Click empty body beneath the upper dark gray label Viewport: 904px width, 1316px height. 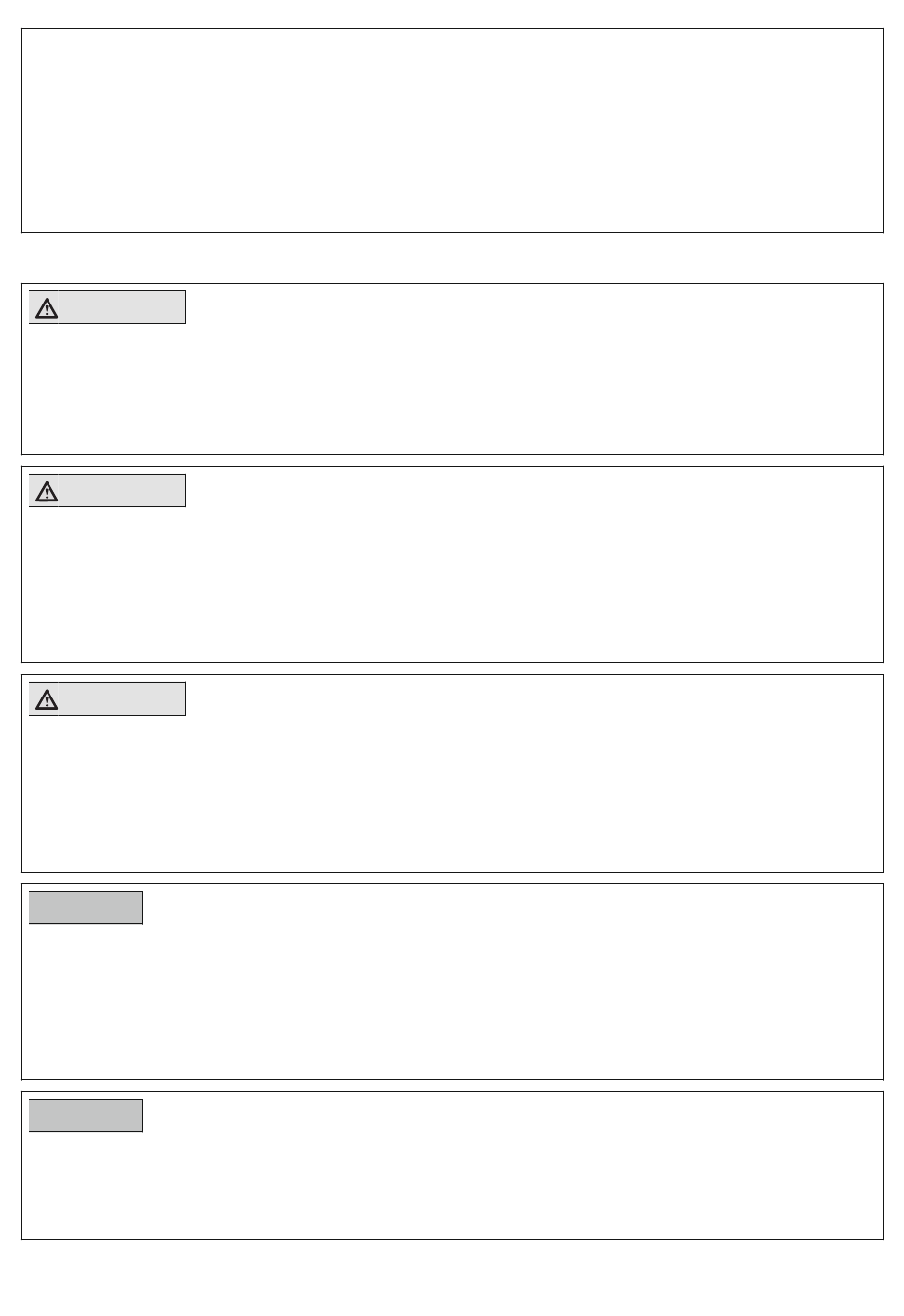[452, 1001]
